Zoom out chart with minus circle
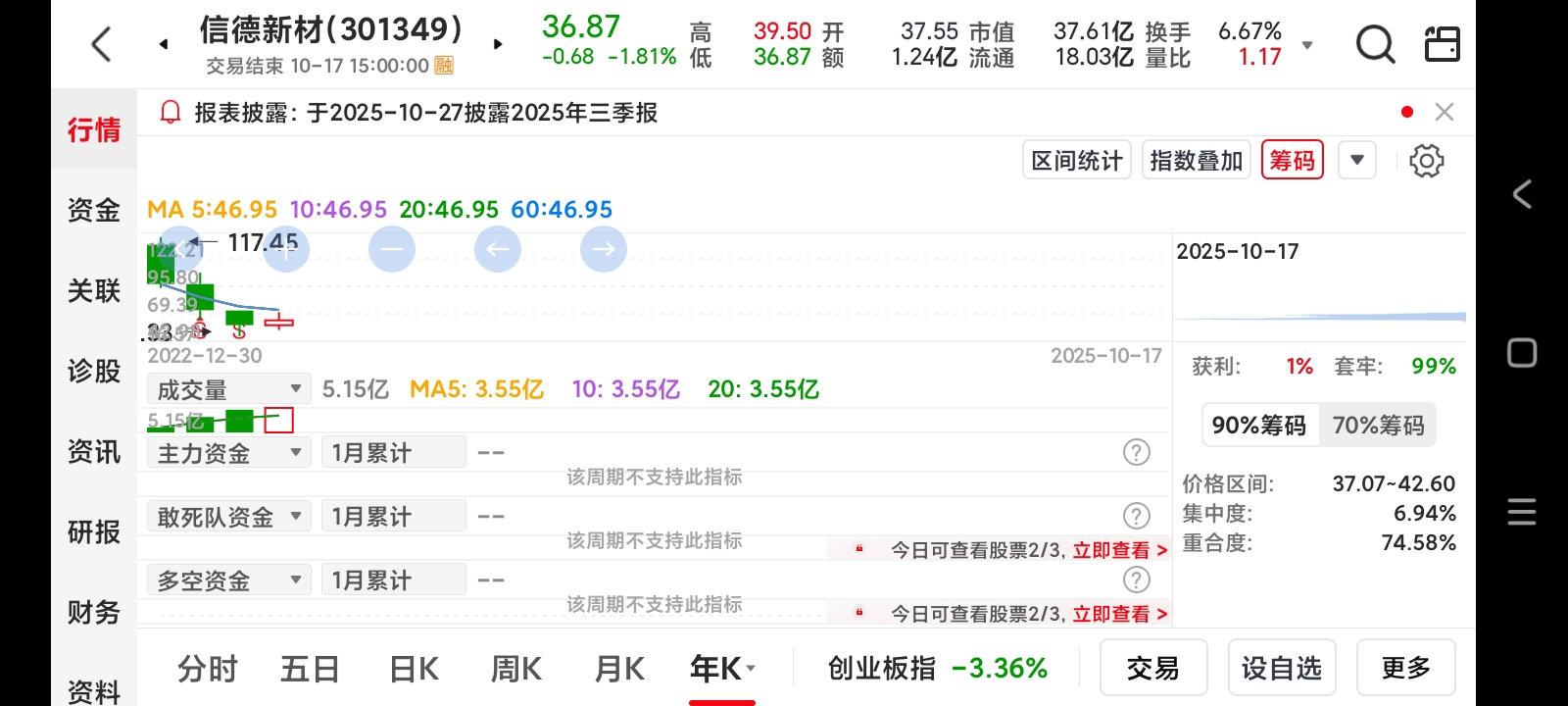The width and height of the screenshot is (1568, 706). [x=392, y=249]
